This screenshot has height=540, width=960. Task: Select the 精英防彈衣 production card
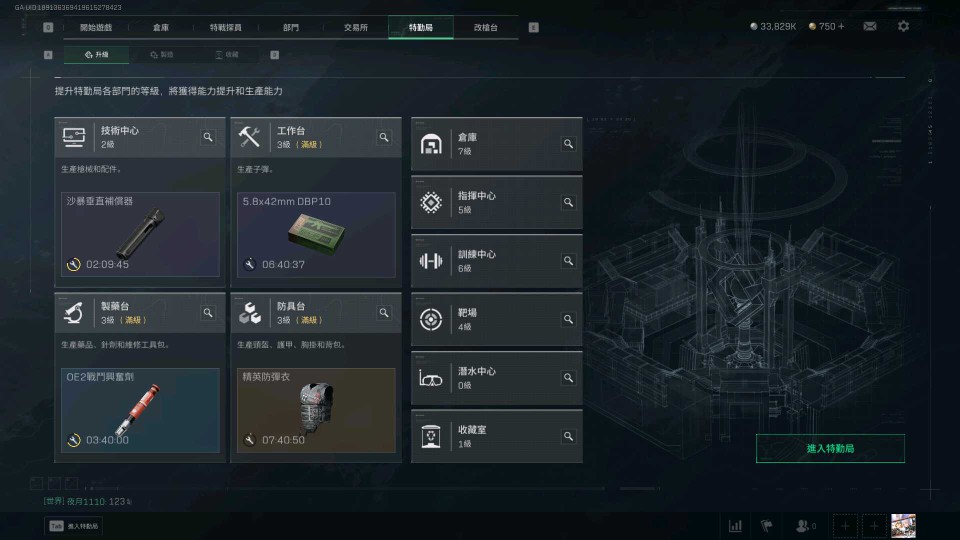pyautogui.click(x=316, y=410)
